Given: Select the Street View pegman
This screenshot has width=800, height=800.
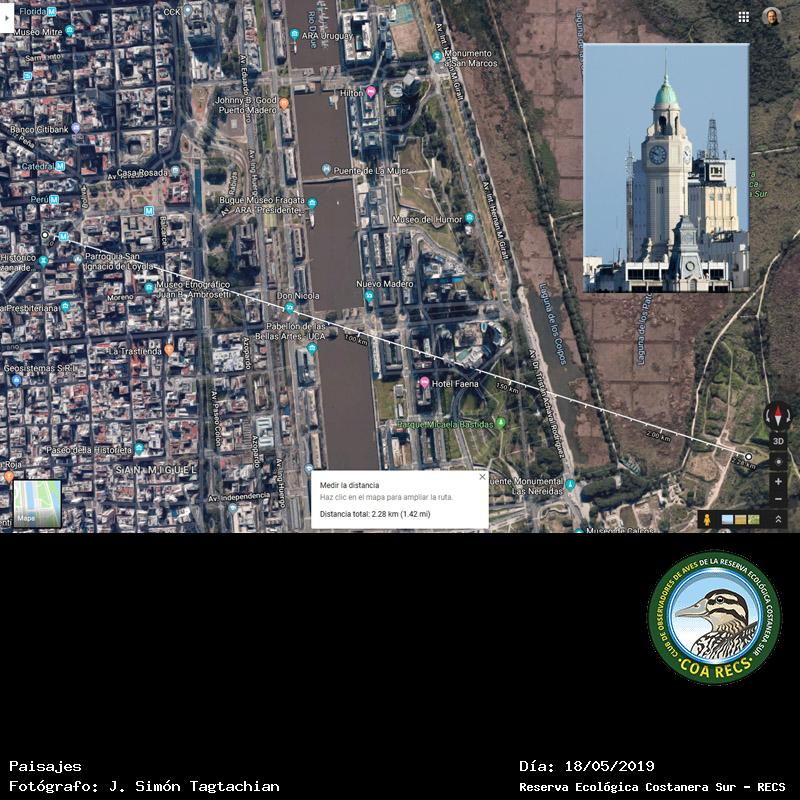Looking at the screenshot, I should (x=708, y=520).
